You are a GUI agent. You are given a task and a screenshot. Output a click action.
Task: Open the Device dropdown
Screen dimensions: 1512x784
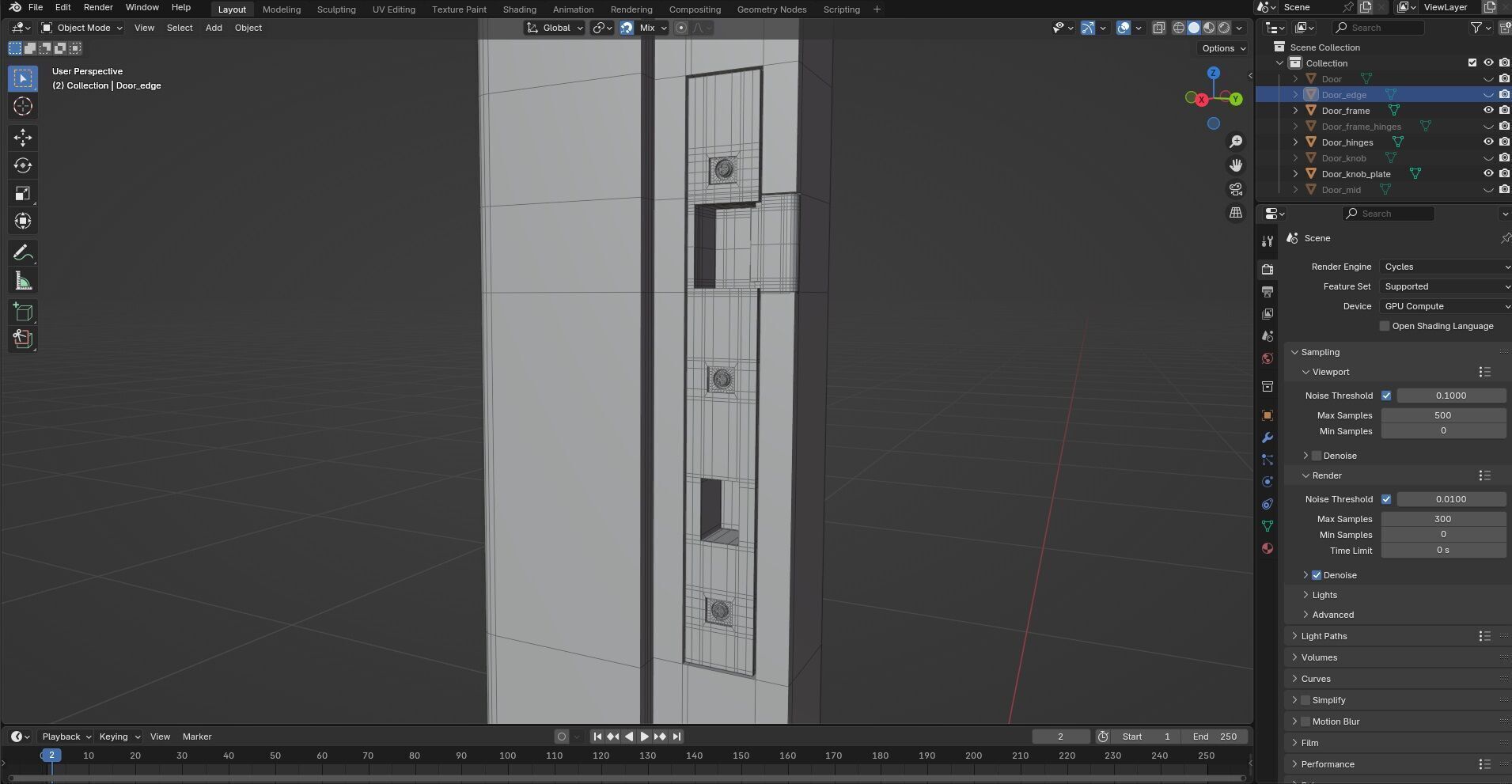(1446, 306)
